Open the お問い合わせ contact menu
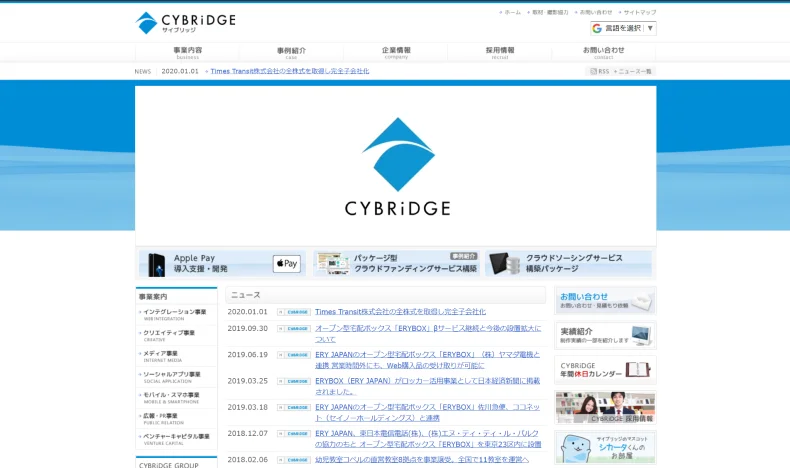Image resolution: width=790 pixels, height=468 pixels. [x=604, y=52]
